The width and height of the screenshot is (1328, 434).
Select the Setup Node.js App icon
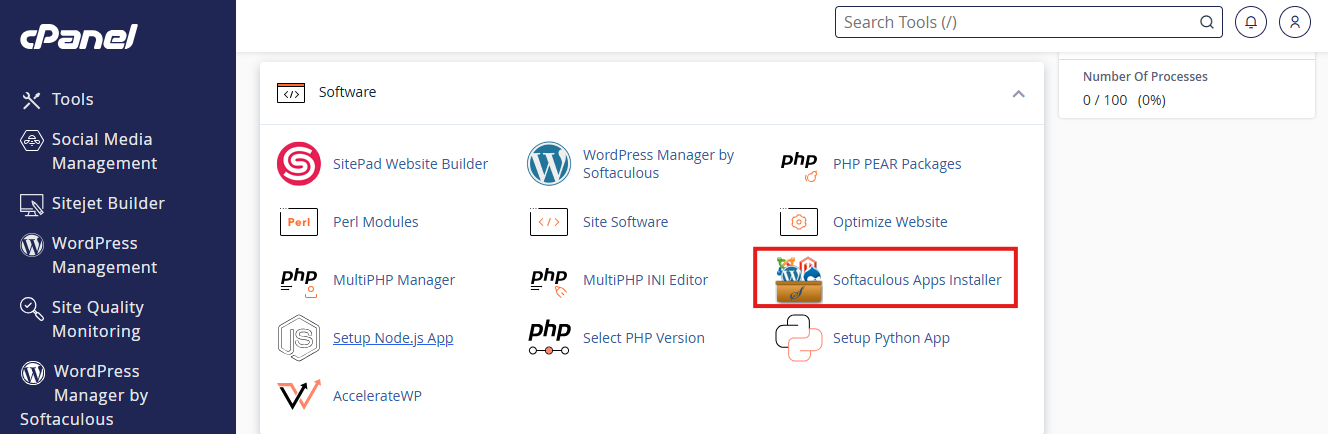tap(298, 338)
